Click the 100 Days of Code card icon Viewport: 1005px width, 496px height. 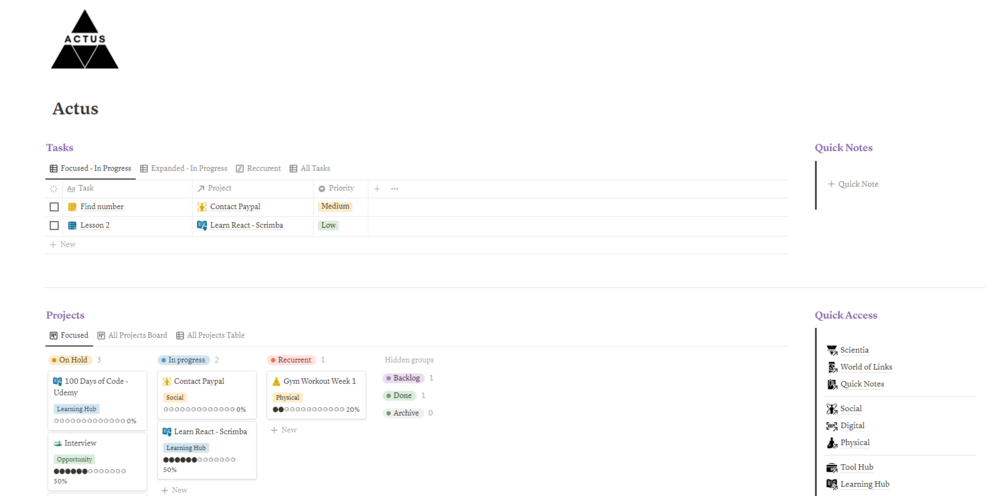click(x=58, y=381)
